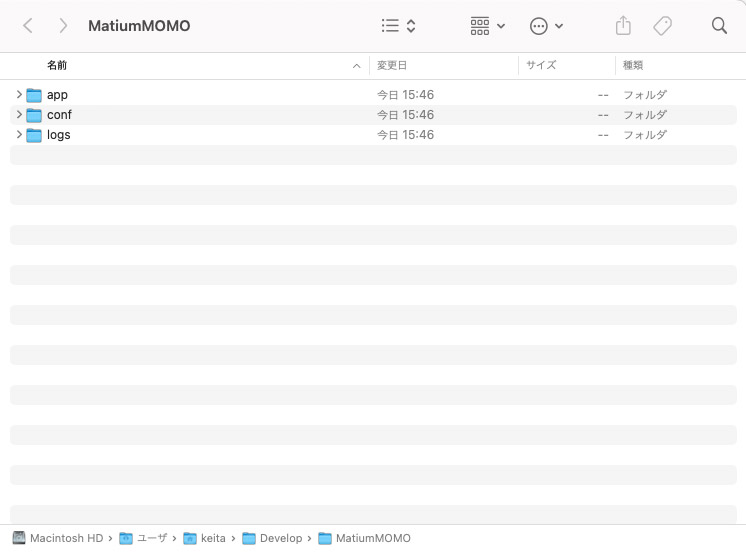Expand the conf folder disclosure arrow
Screen dimensions: 746x552
(x=19, y=115)
